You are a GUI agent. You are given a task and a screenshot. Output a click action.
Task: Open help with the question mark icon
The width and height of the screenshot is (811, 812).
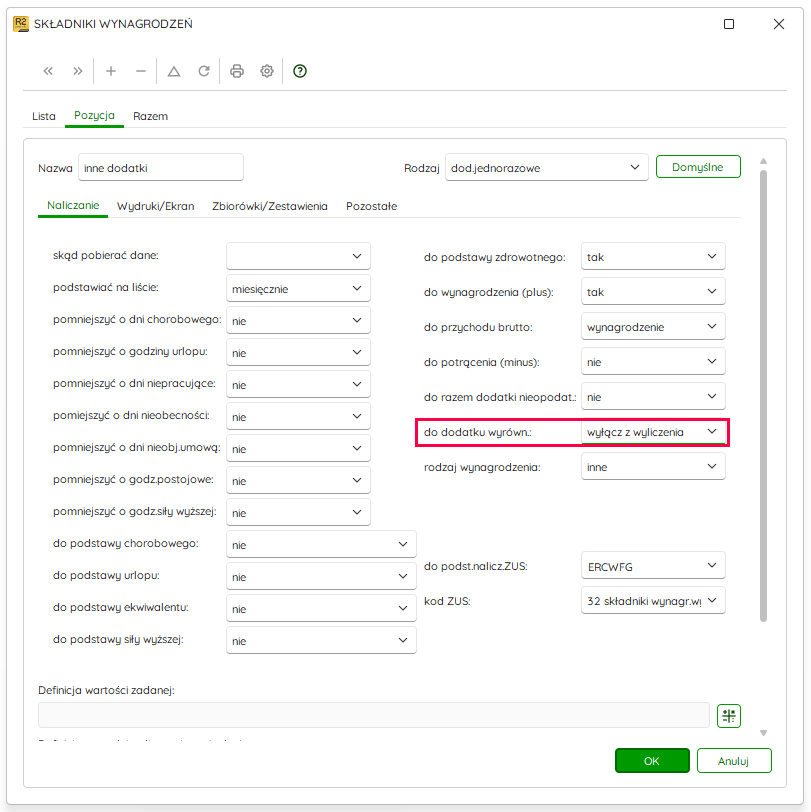300,71
